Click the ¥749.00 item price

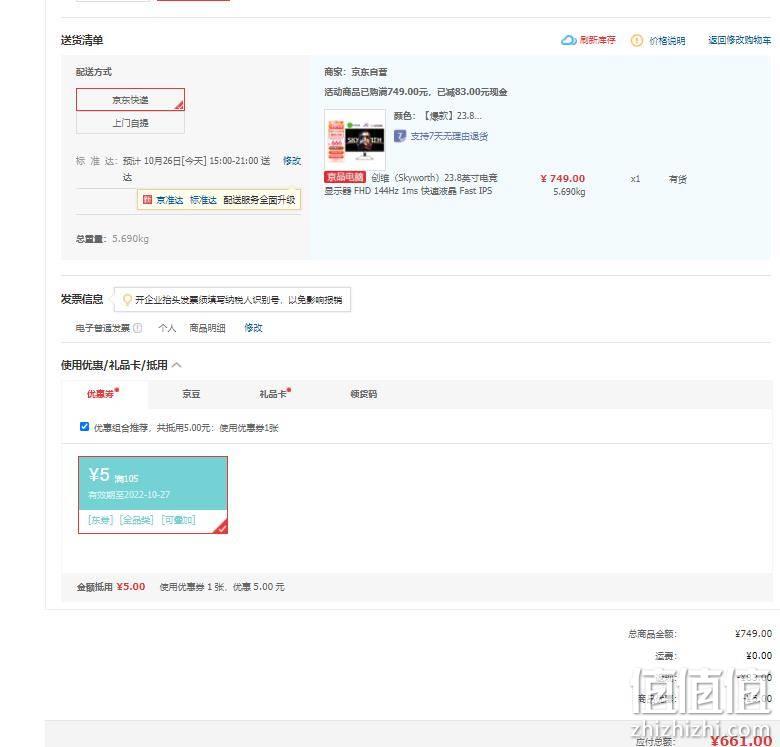click(x=563, y=178)
